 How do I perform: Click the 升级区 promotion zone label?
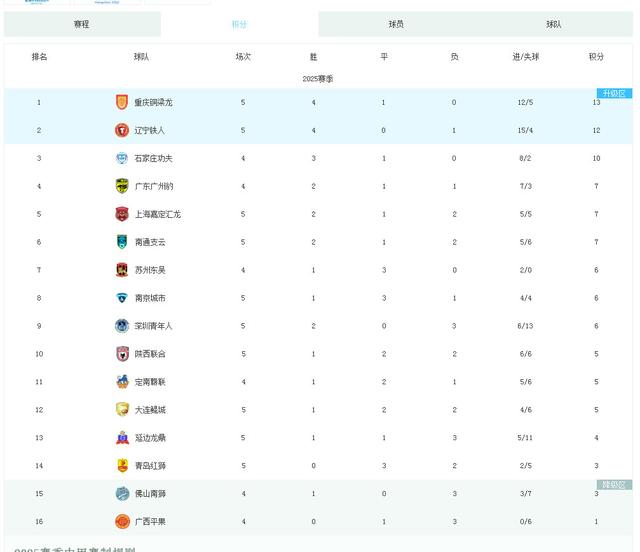click(614, 93)
